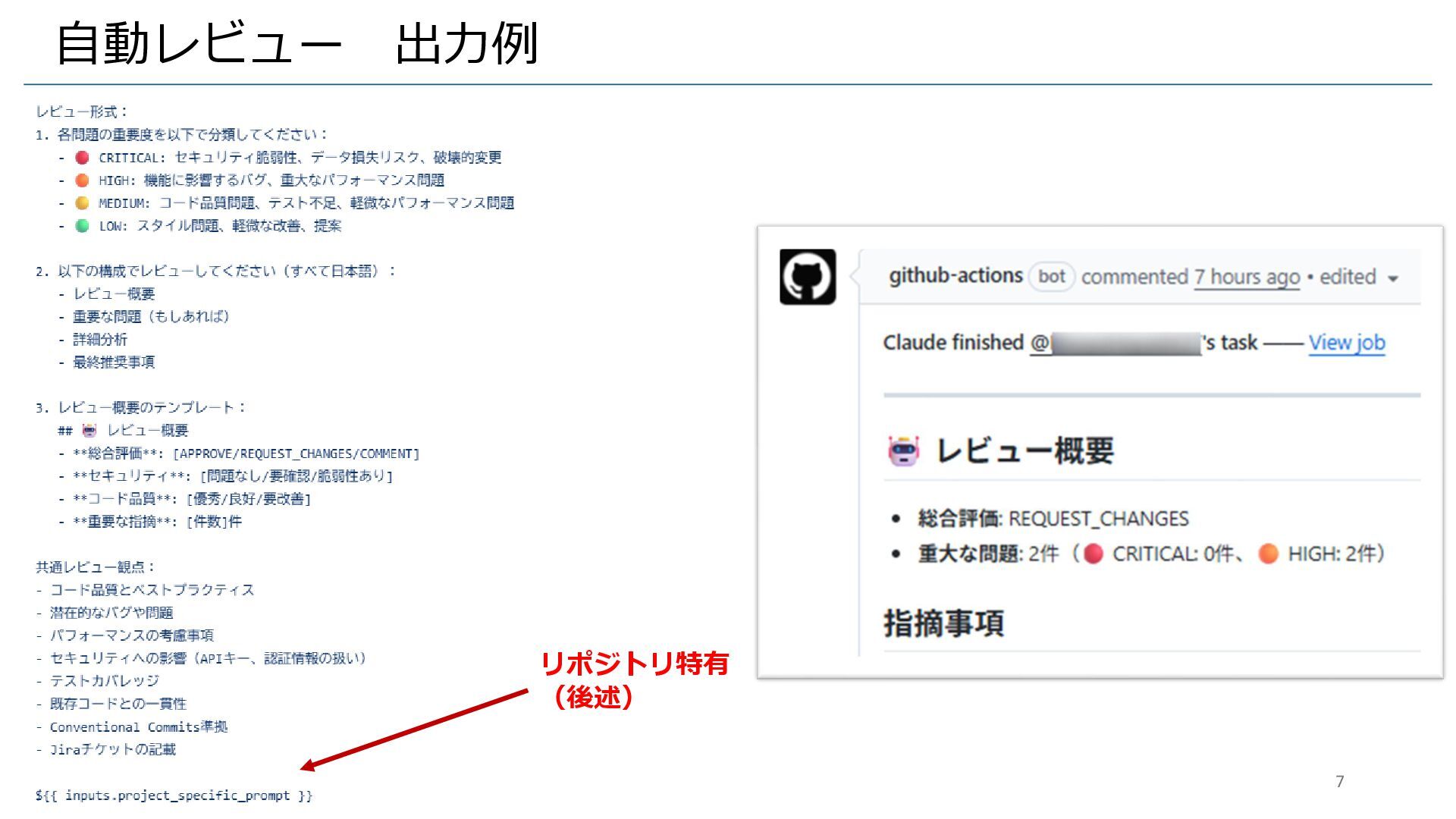Click the red circle next to CRITICAL definition
This screenshot has height=819, width=1456.
(82, 158)
